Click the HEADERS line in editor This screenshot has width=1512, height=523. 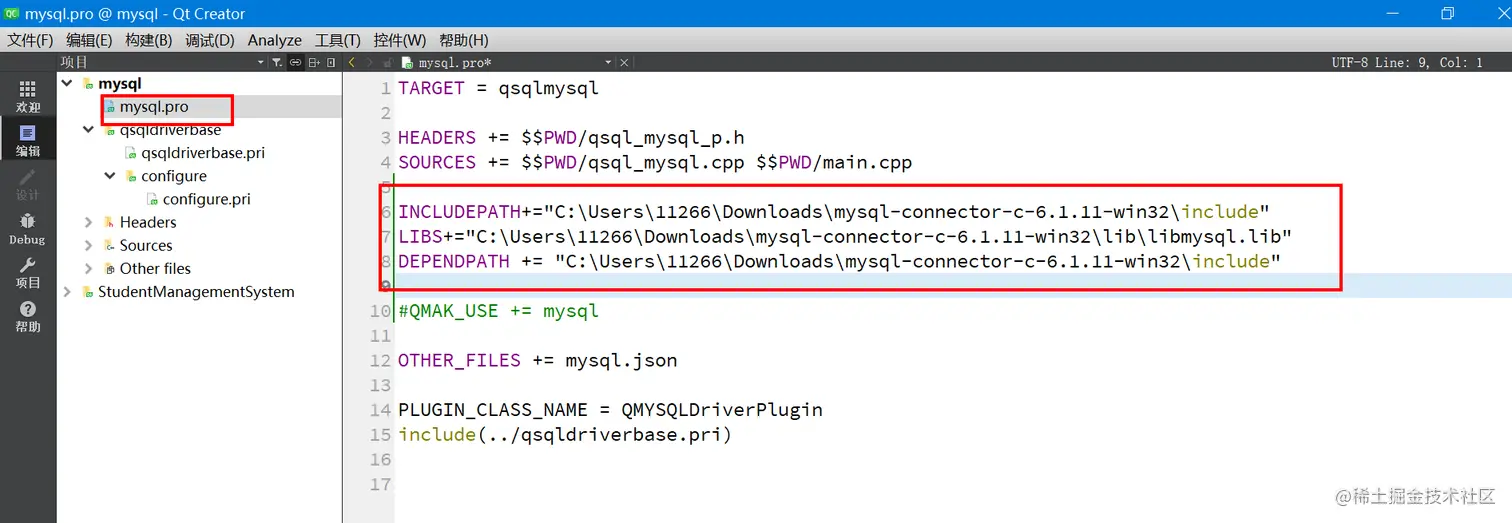tap(571, 137)
